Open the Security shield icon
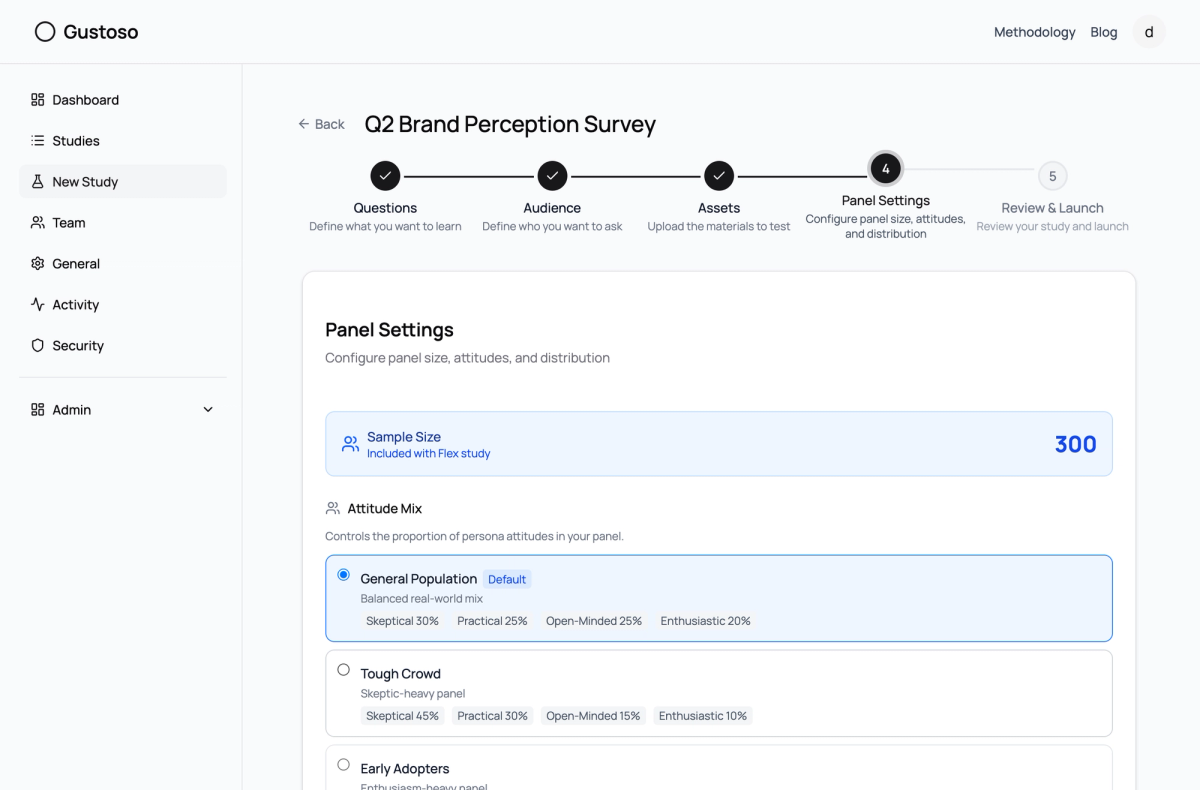This screenshot has height=790, width=1200. click(38, 346)
